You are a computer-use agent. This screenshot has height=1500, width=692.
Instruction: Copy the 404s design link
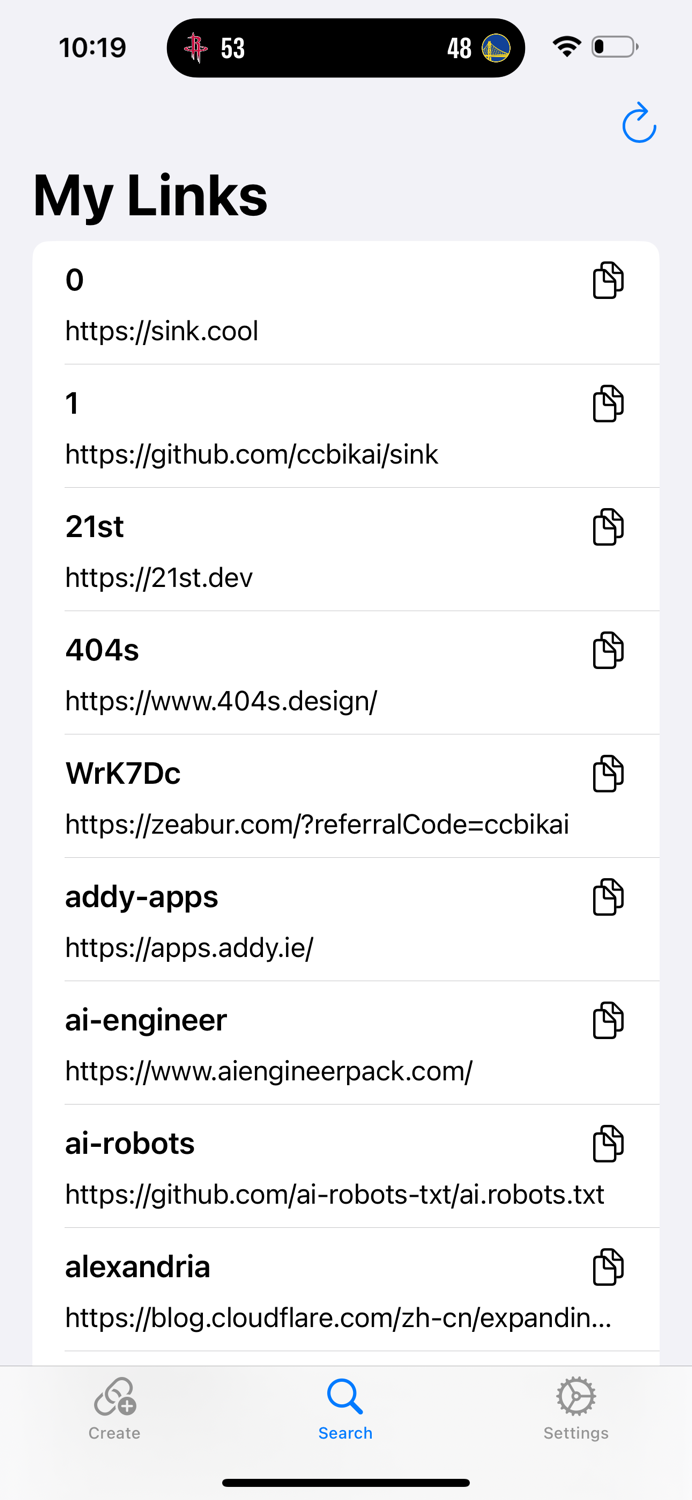click(x=607, y=650)
